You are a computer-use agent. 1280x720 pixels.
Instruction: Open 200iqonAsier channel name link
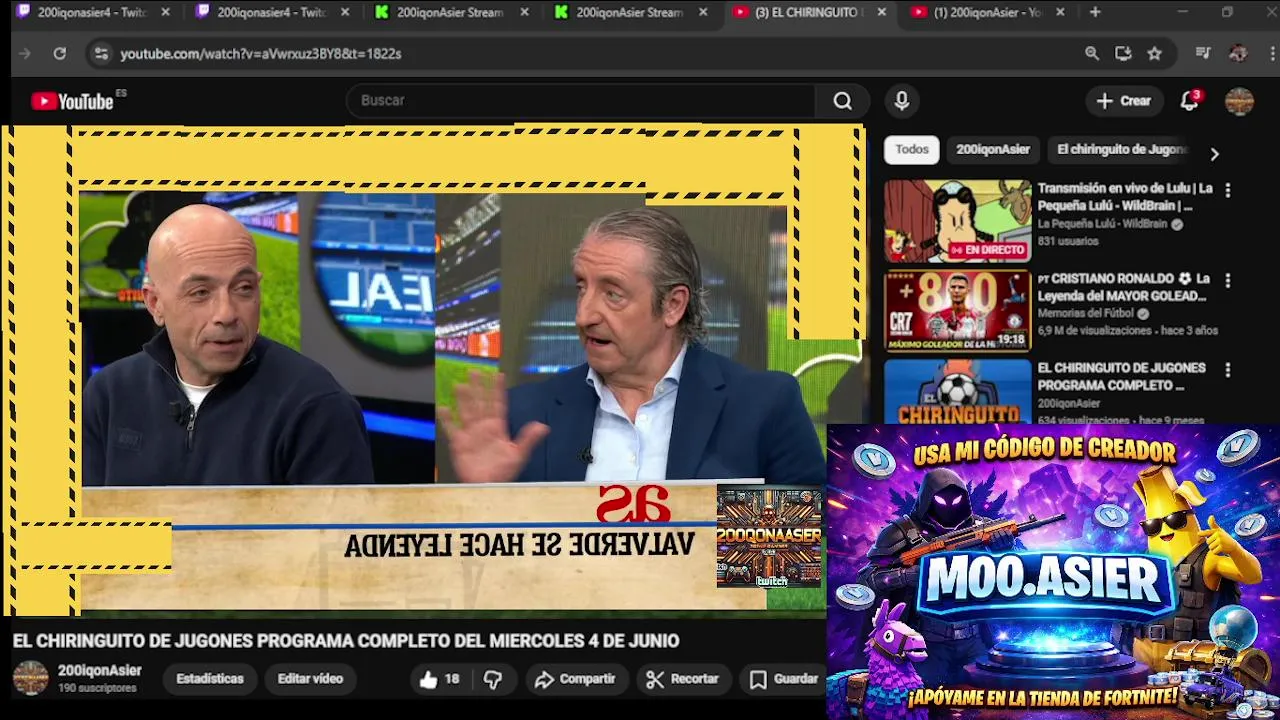pos(99,671)
